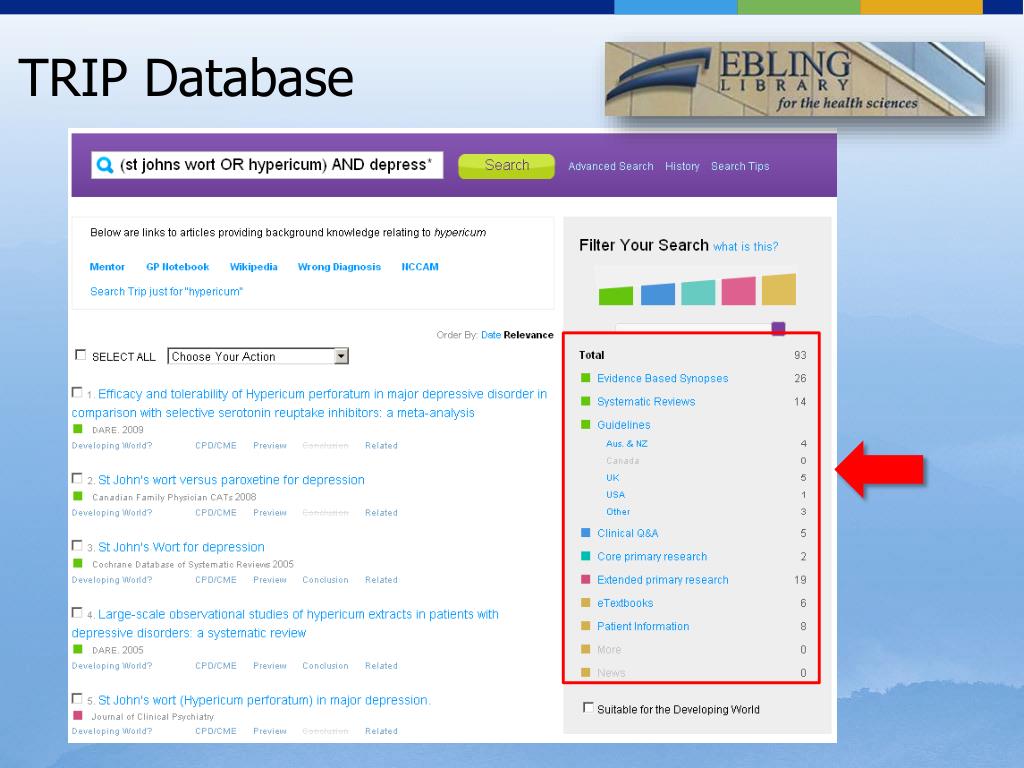Open the Wrong Diagnosis link
This screenshot has height=768, width=1024.
tap(339, 266)
